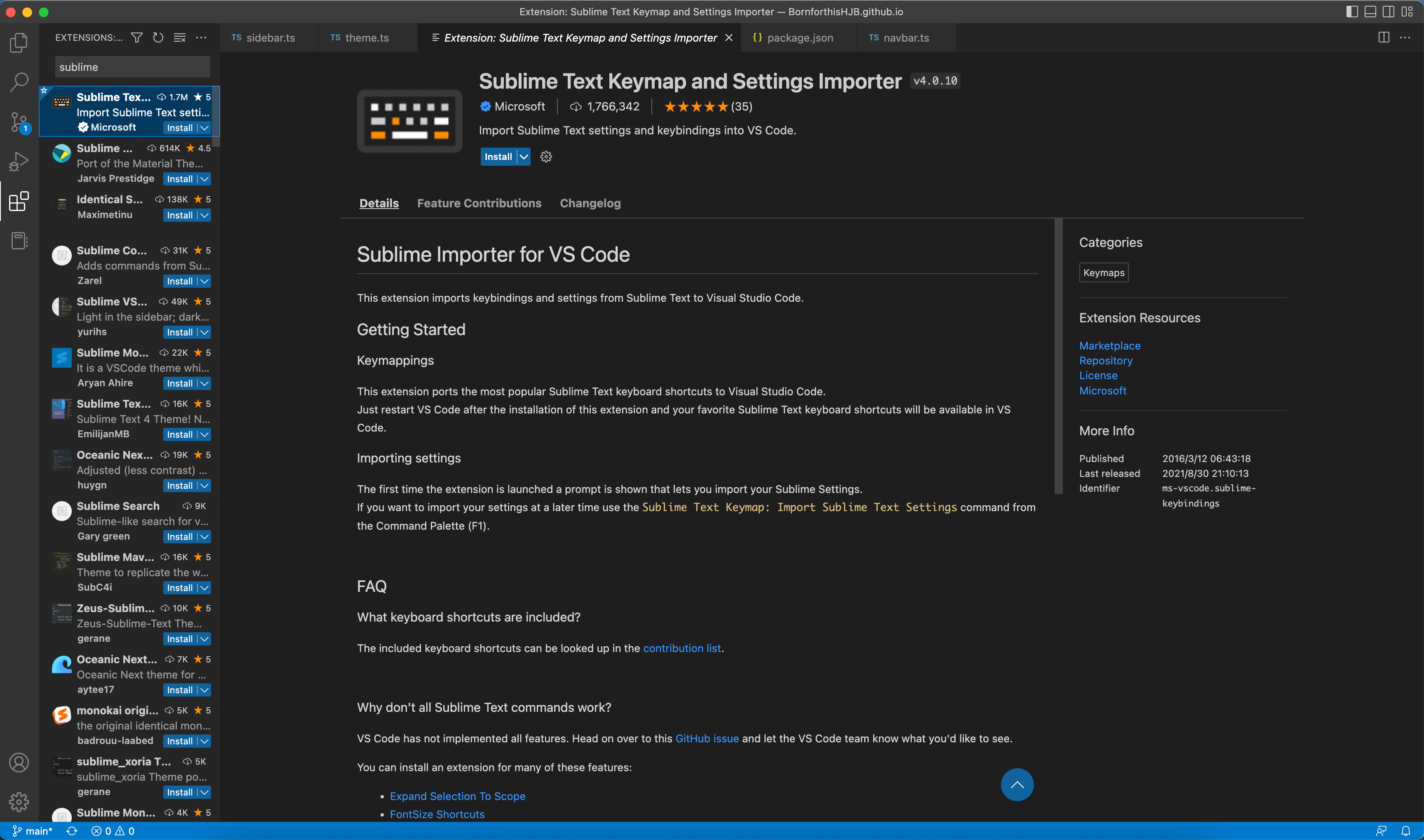Screen dimensions: 1424x840
Task: Switch to the sidebar.ts tab
Action: pyautogui.click(x=269, y=38)
